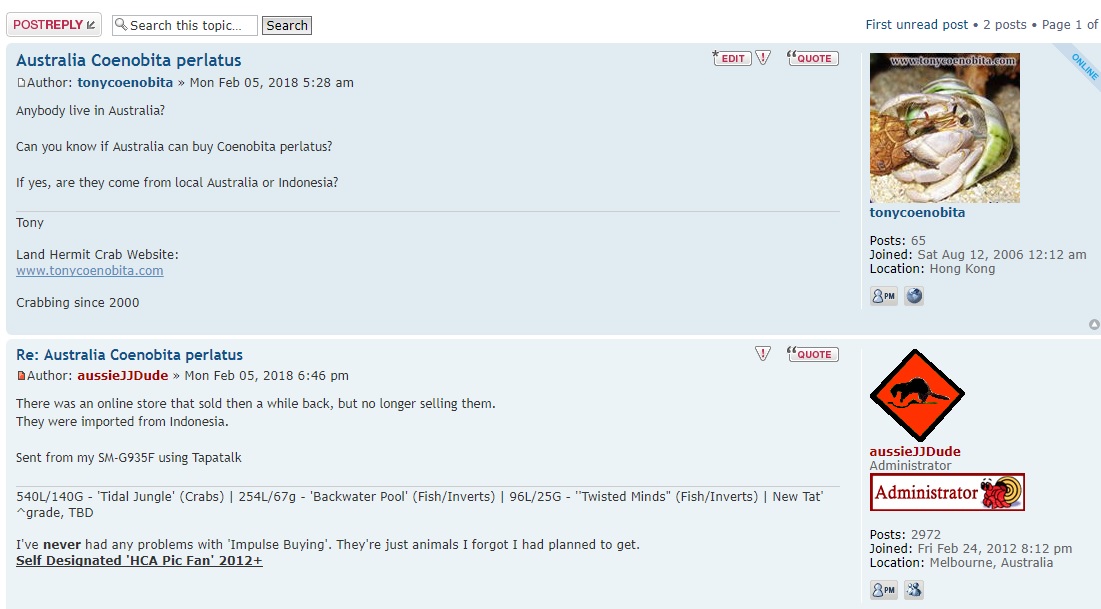Click the Search button beside the topic field
Image resolution: width=1101 pixels, height=609 pixels.
pos(287,25)
